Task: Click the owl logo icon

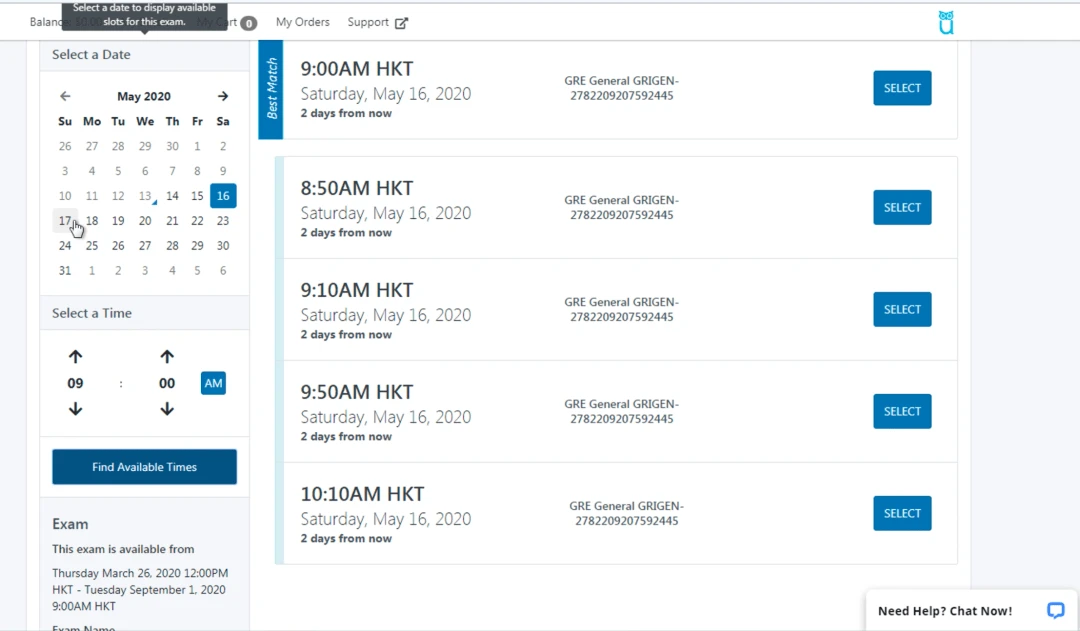Action: 946,22
